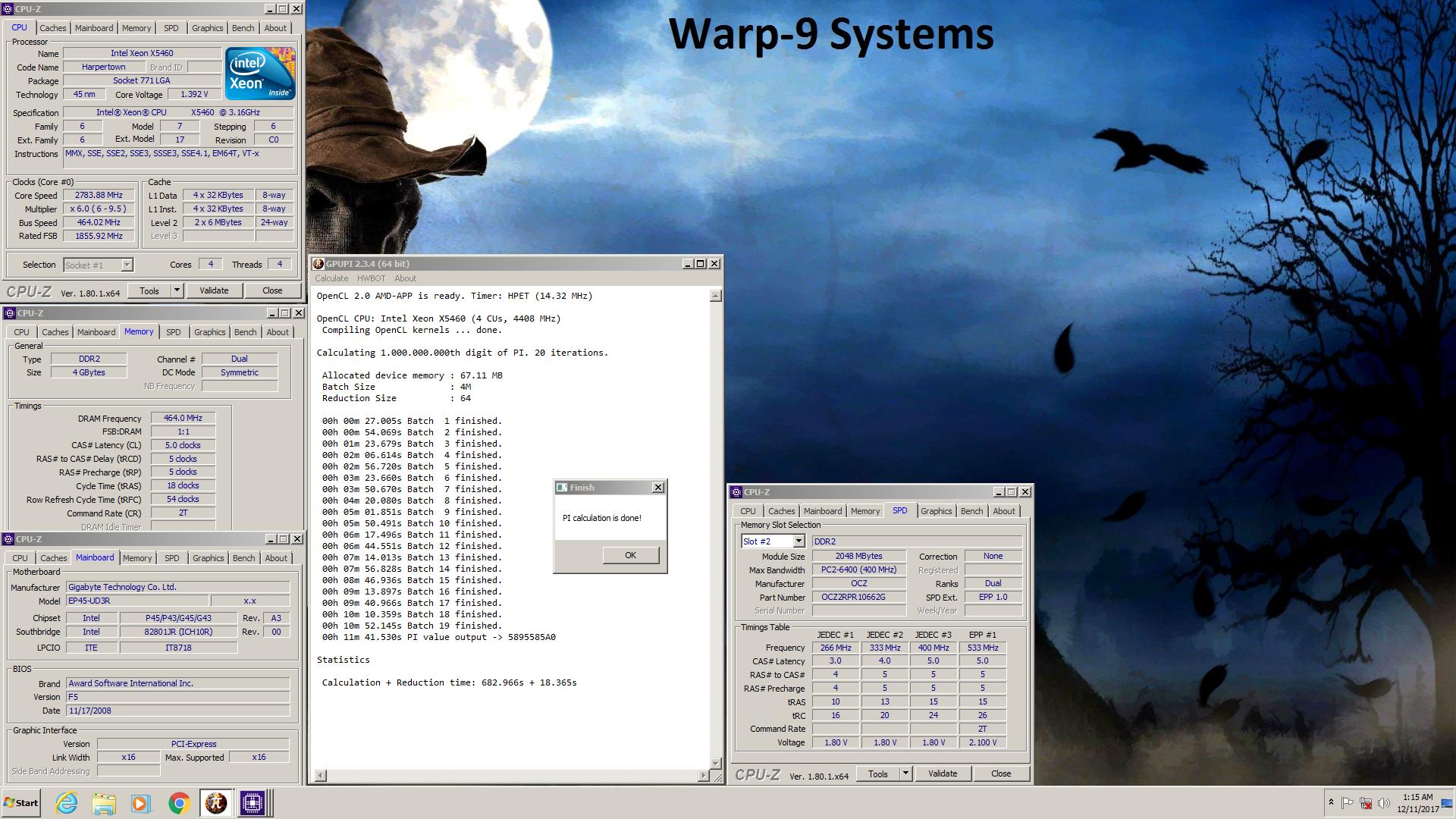Click the network tray icon

click(1365, 803)
